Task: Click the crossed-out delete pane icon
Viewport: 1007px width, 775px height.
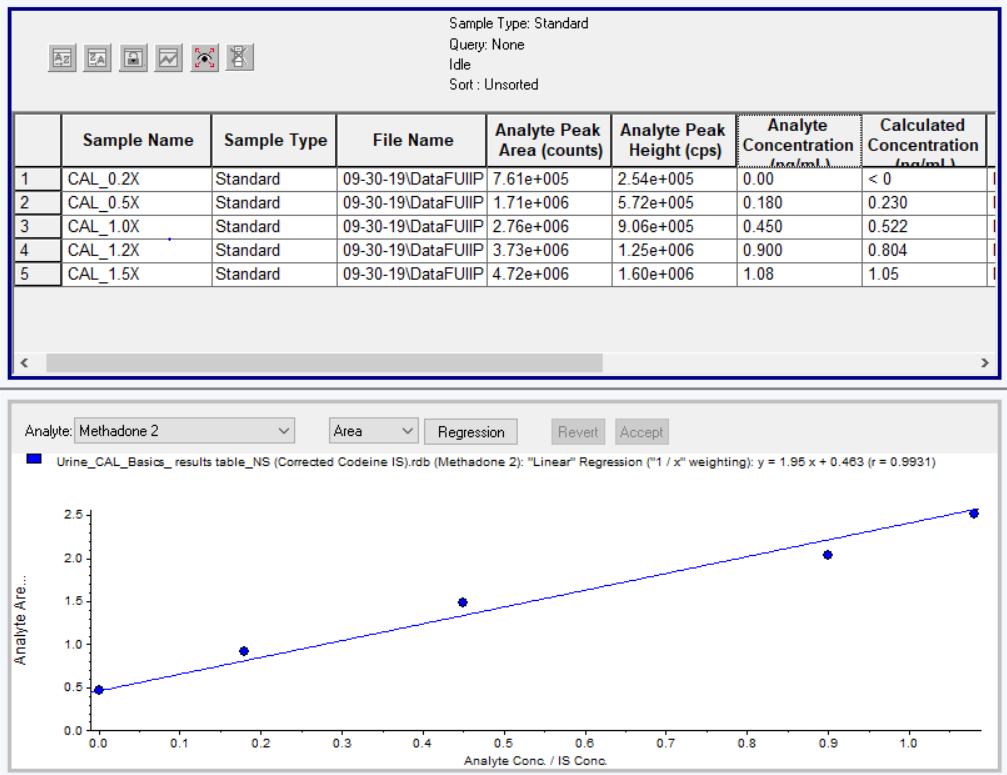Action: (x=239, y=59)
